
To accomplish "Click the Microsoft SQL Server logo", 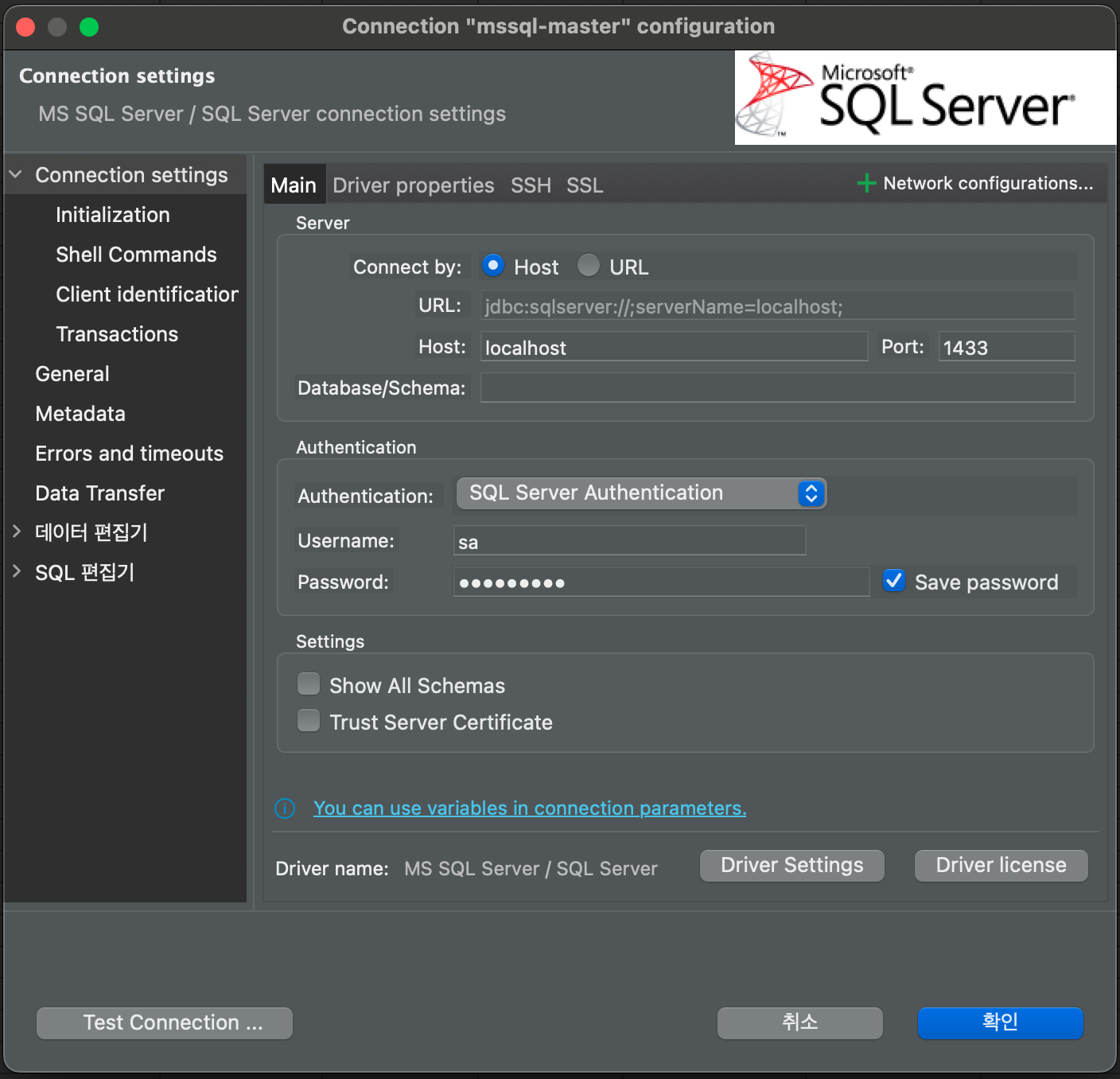I will [925, 98].
